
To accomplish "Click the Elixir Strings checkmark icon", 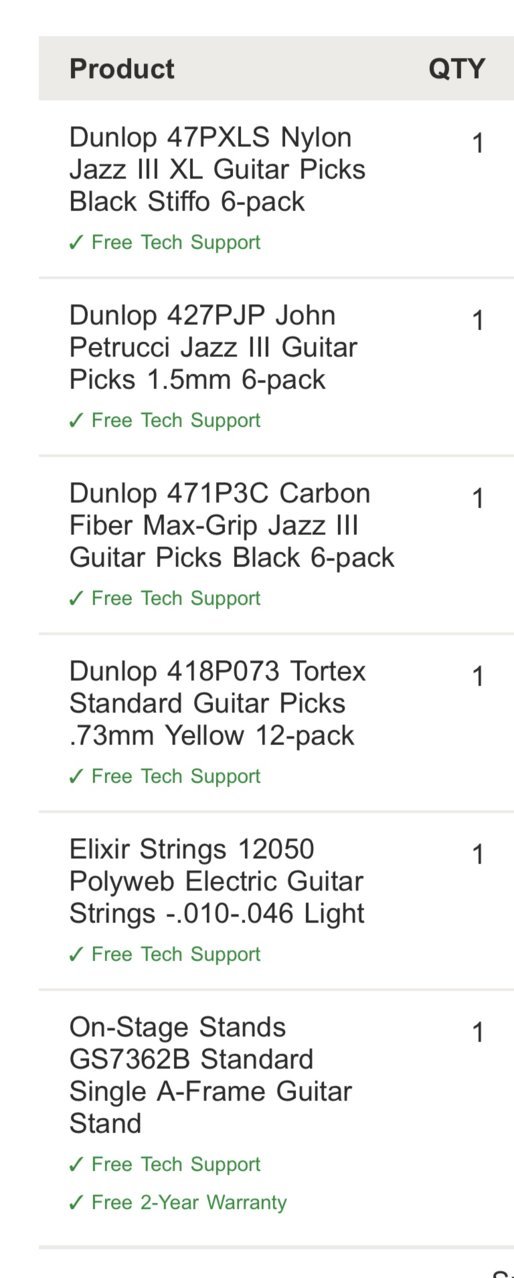I will (x=76, y=955).
